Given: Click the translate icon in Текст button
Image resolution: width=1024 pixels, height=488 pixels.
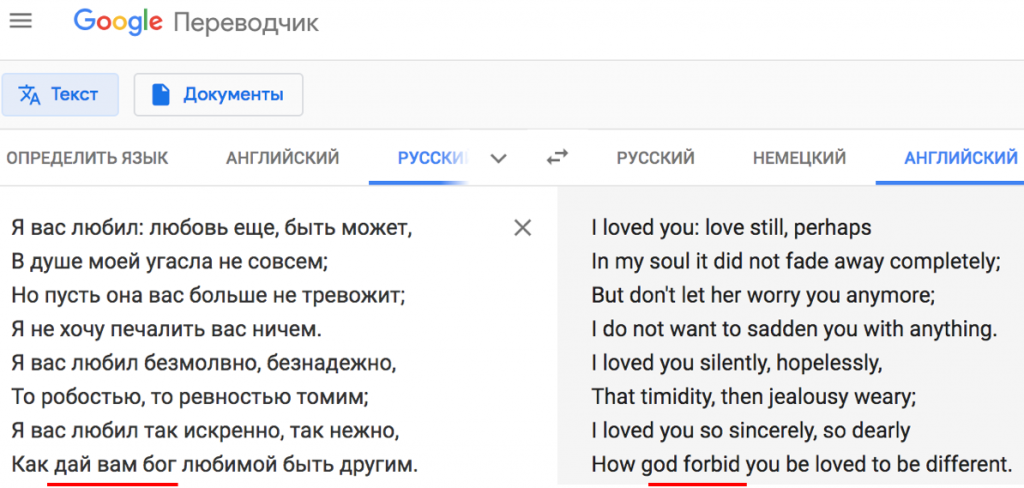Looking at the screenshot, I should pyautogui.click(x=29, y=95).
